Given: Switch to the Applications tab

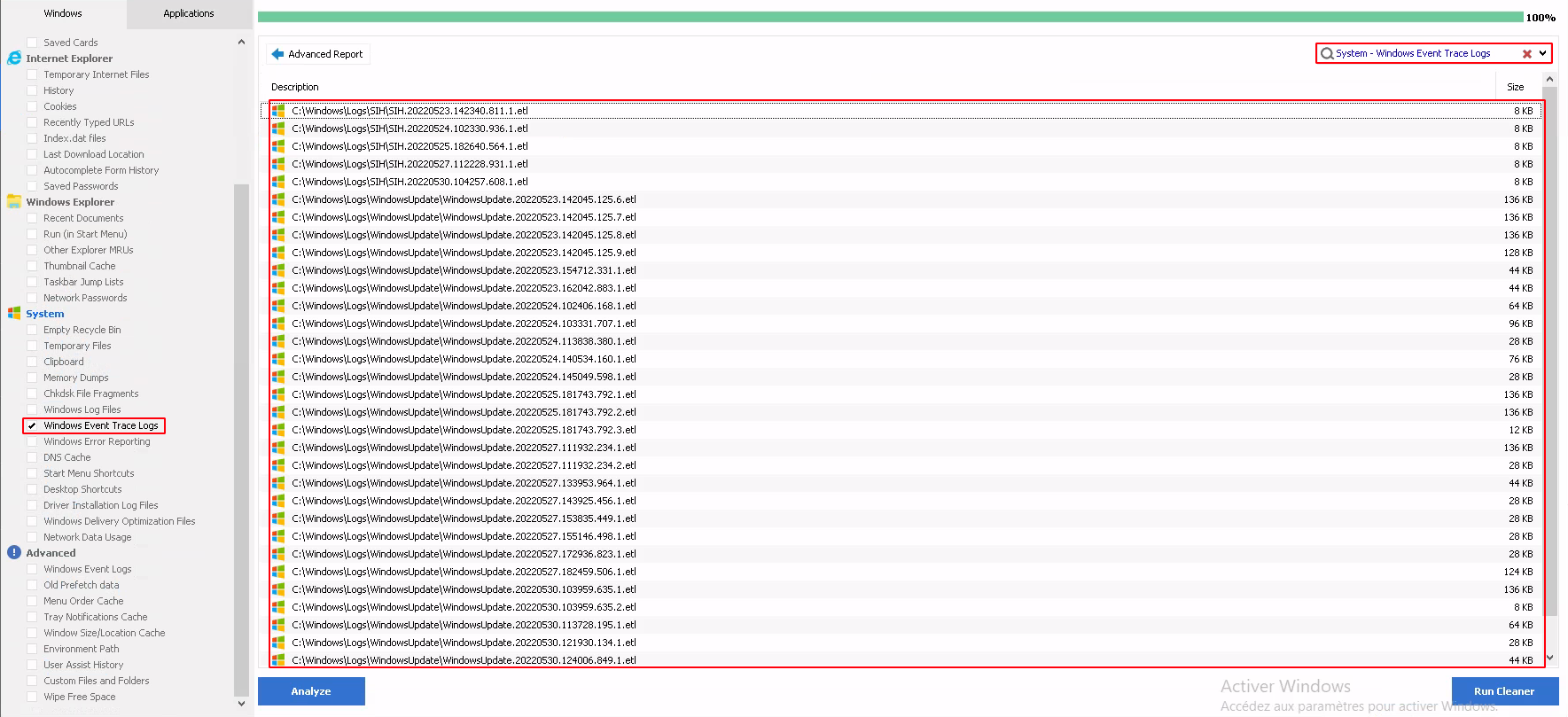Looking at the screenshot, I should pos(189,13).
